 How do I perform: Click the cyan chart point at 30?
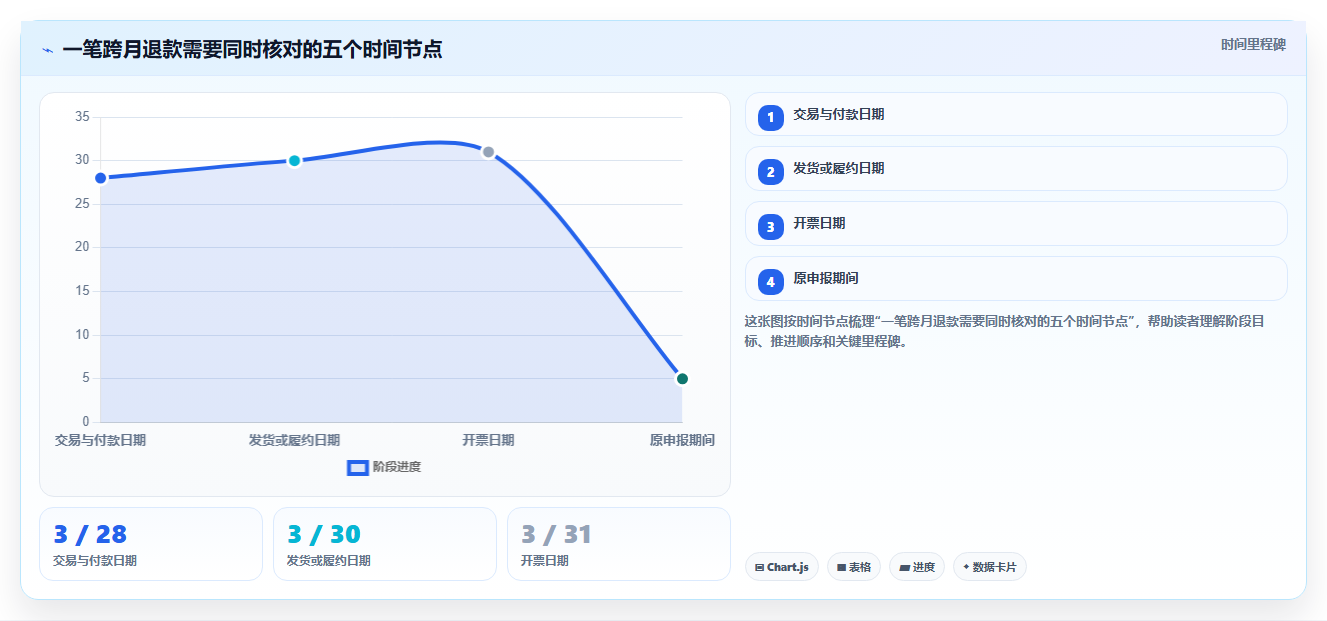[294, 161]
